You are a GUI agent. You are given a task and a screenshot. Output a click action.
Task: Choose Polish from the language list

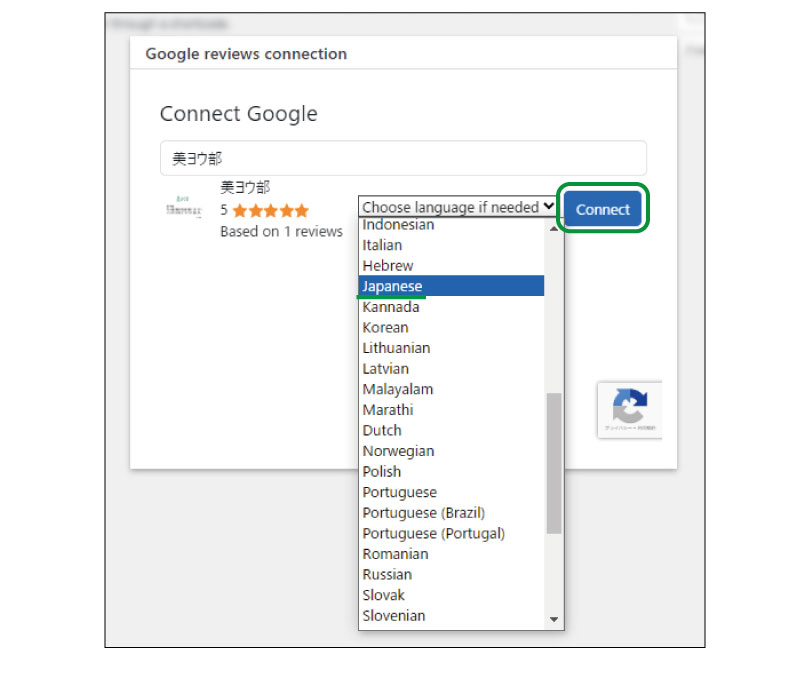381,472
